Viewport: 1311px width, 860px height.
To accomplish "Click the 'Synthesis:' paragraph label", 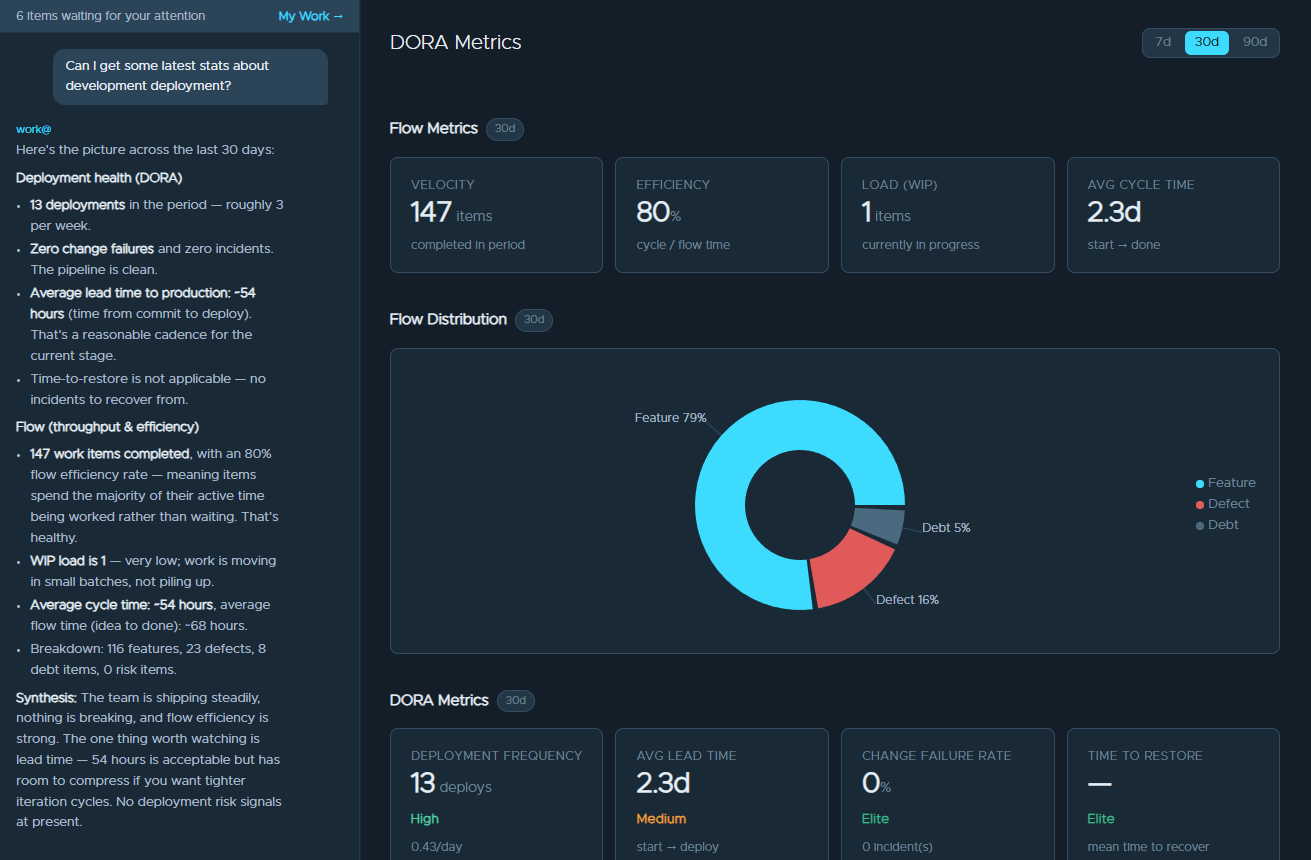I will (x=46, y=697).
